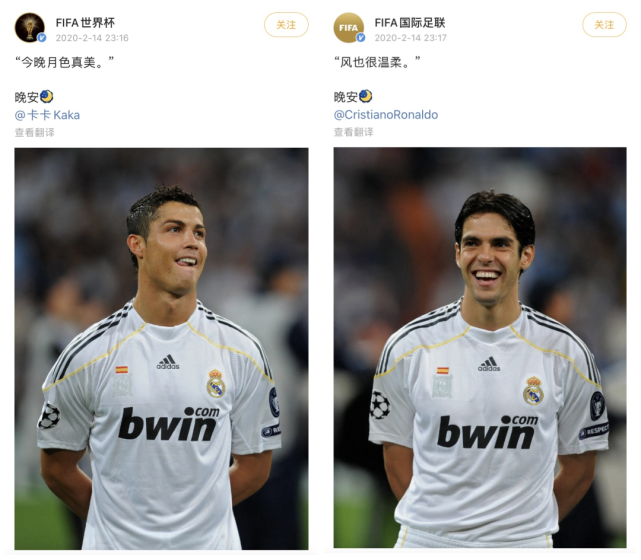Click verified badge on FIFA 国际足联 avatar
The height and width of the screenshot is (560, 641).
coord(361,38)
